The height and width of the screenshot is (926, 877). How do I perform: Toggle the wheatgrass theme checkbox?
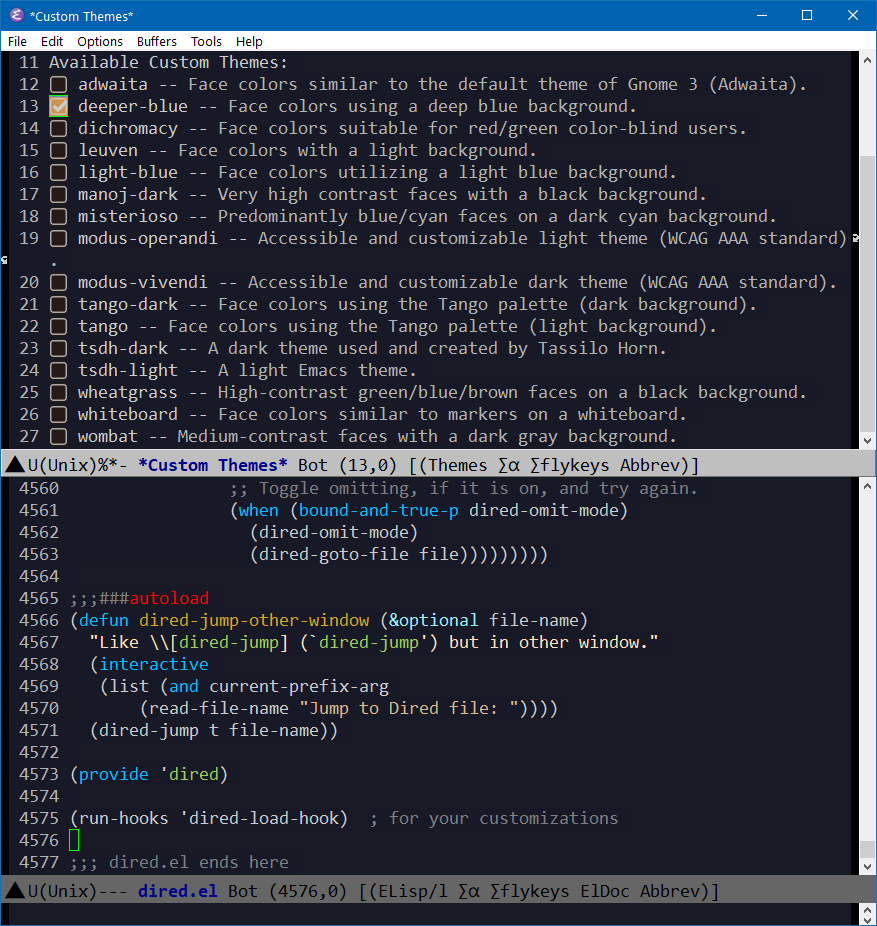click(x=58, y=392)
